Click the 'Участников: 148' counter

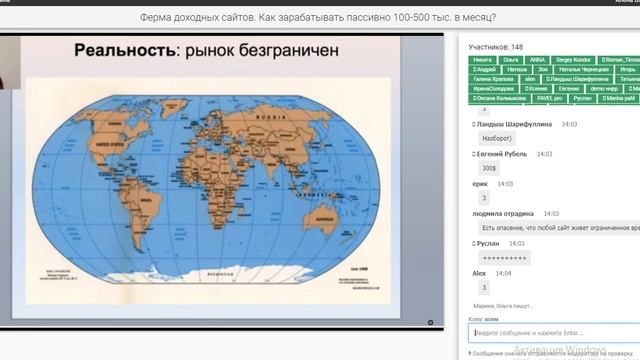tap(496, 47)
